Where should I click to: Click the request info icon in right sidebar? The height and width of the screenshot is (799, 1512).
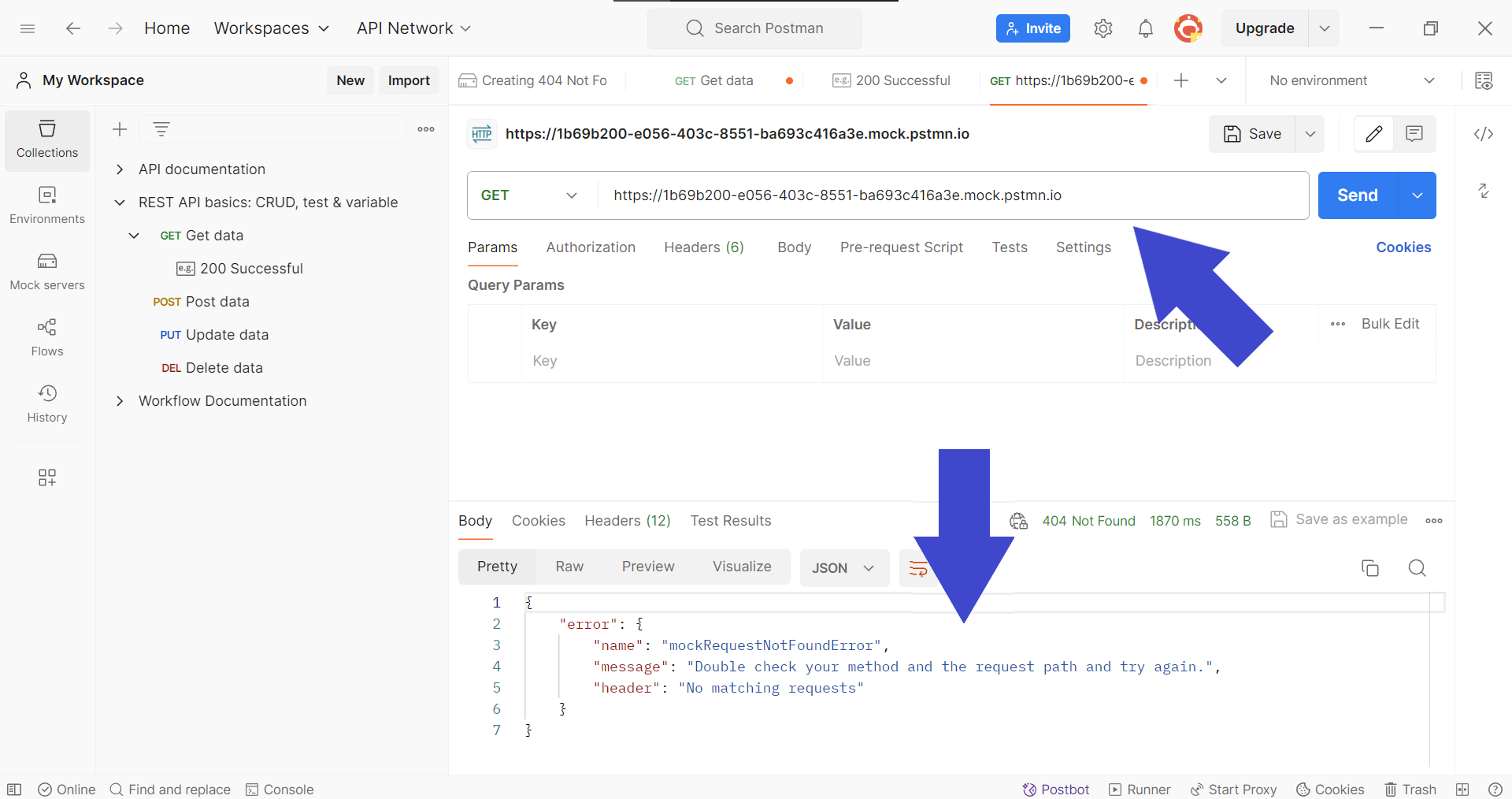click(x=1484, y=191)
